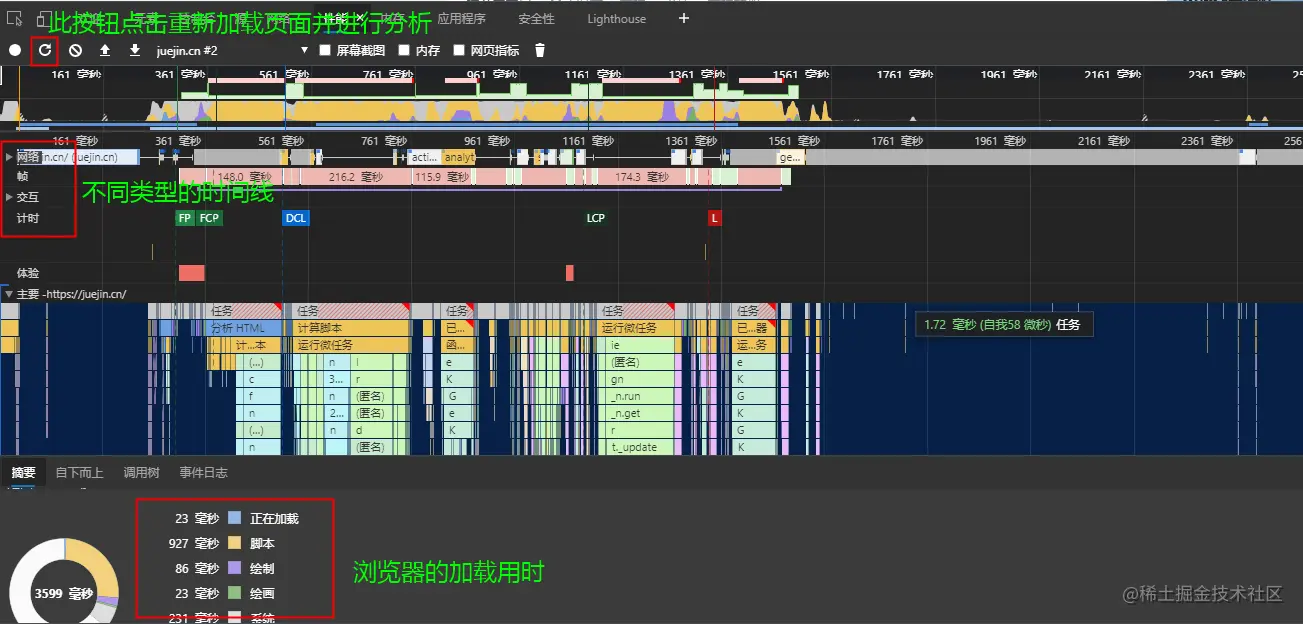Load a profile with the upload arrow
This screenshot has width=1303, height=624.
[x=105, y=50]
